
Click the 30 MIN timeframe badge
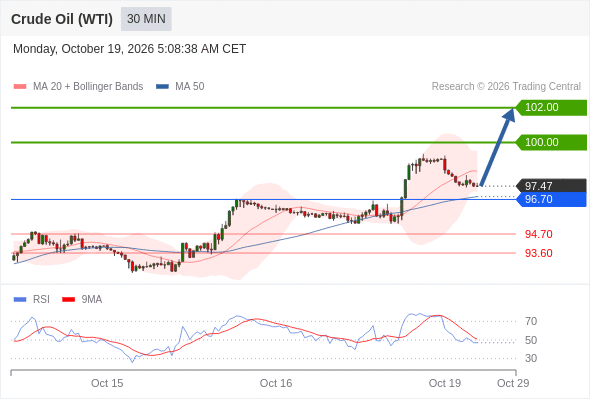(x=146, y=19)
